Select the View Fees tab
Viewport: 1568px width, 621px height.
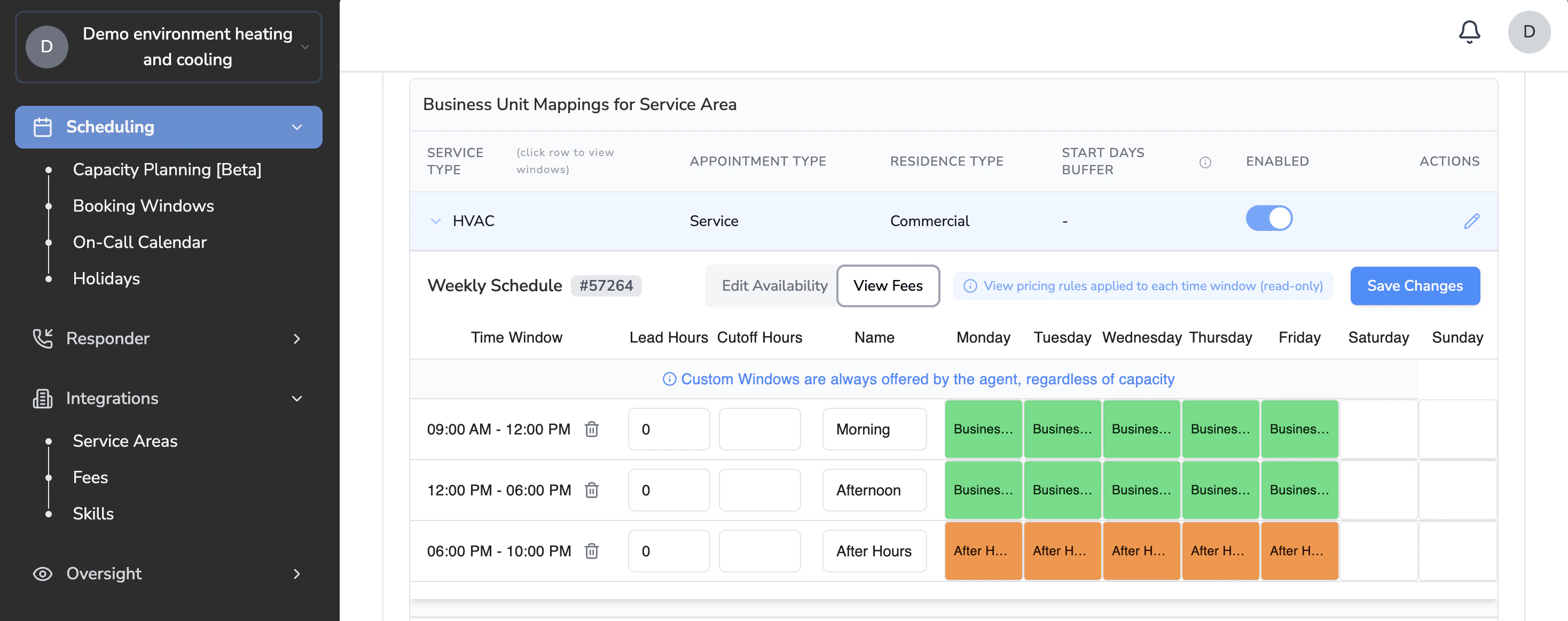888,285
